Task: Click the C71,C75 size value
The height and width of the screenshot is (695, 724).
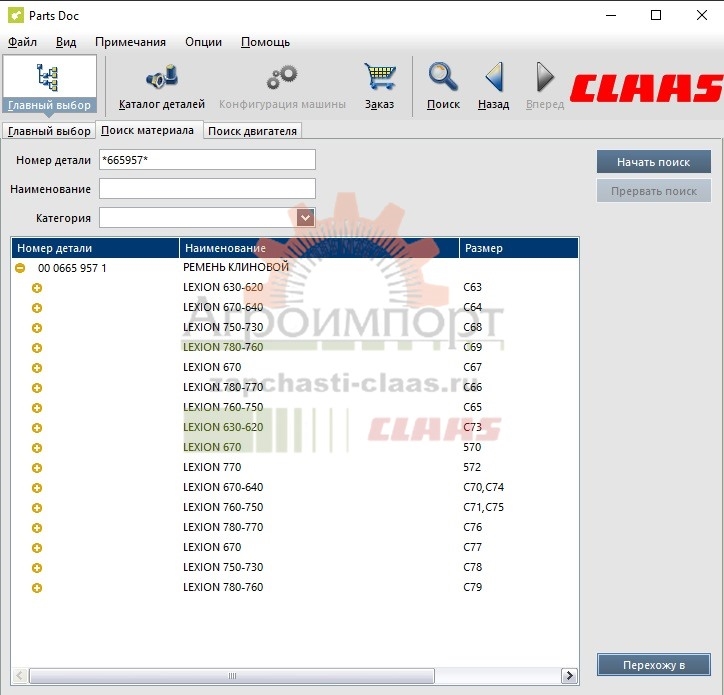Action: point(483,507)
